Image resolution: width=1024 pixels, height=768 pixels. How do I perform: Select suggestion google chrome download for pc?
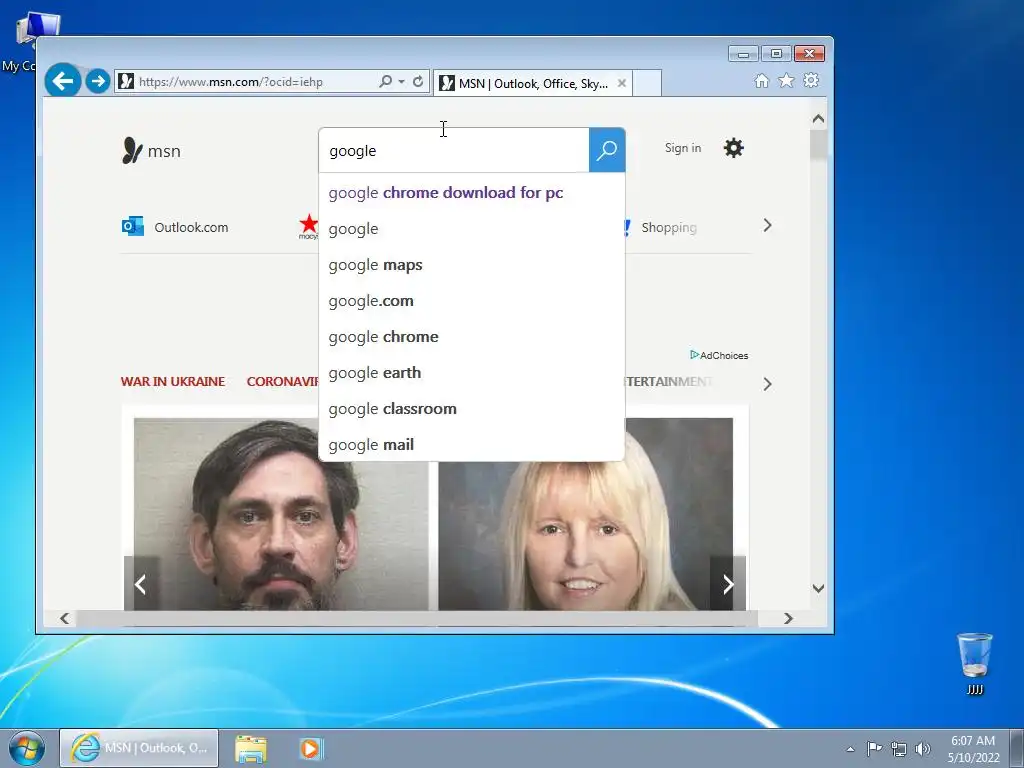coord(472,193)
